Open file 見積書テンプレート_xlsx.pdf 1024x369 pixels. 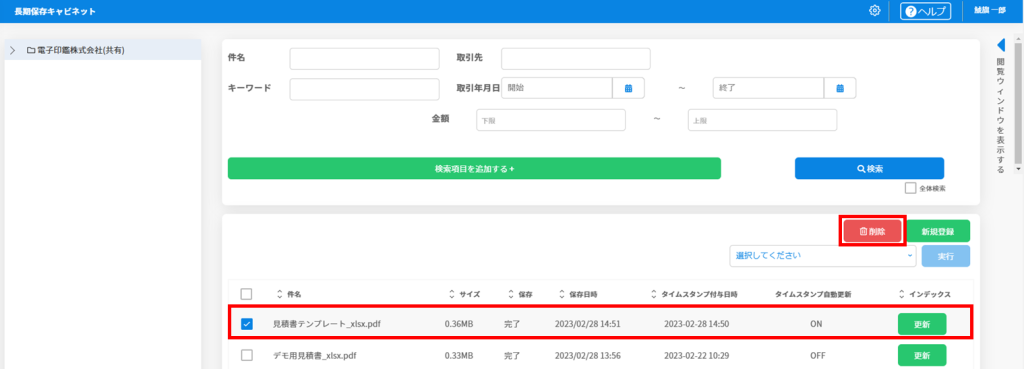tap(327, 323)
